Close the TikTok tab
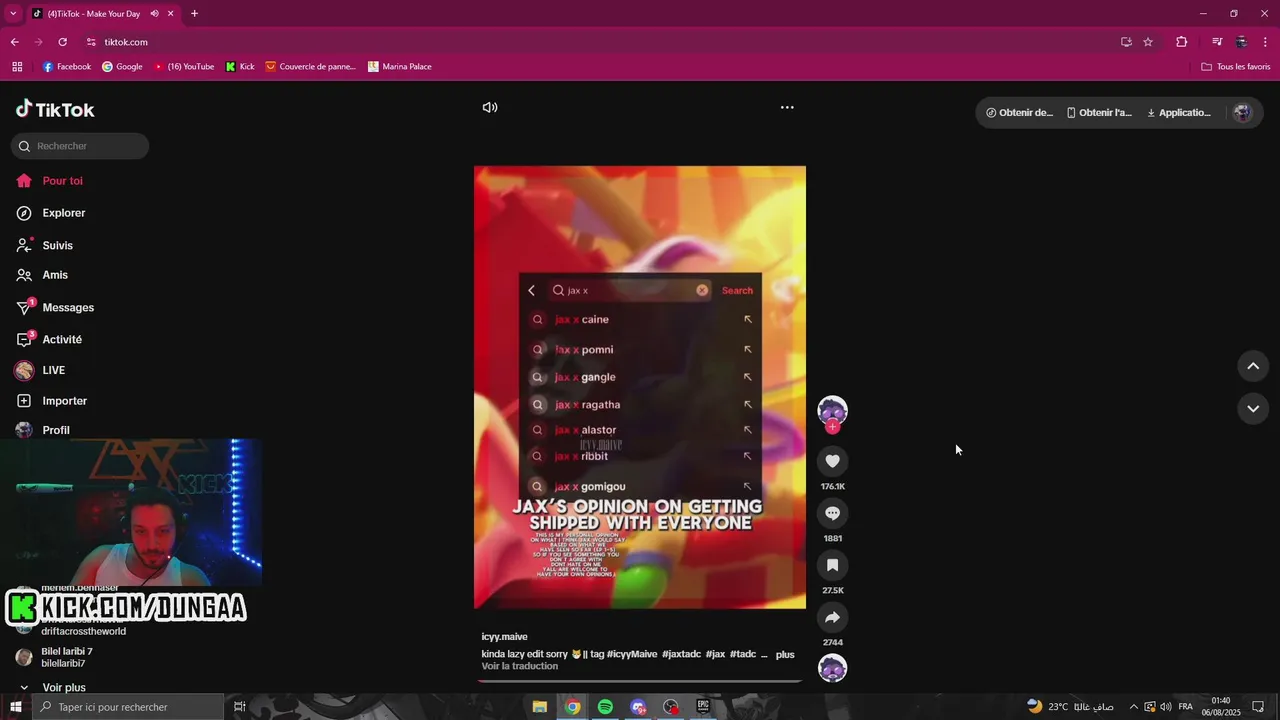Screen dimensions: 1280x720 (171, 14)
